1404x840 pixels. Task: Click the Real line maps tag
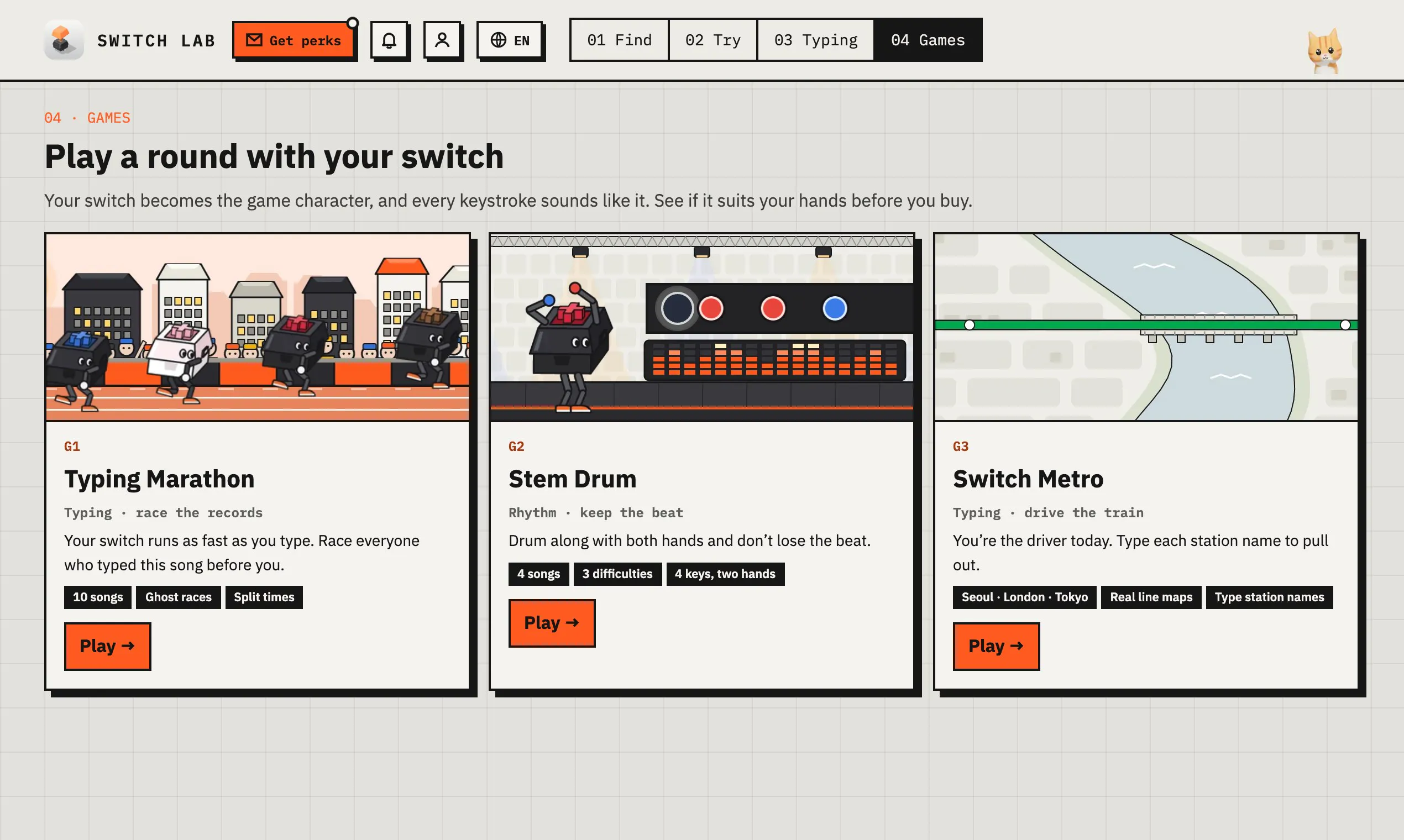1151,597
